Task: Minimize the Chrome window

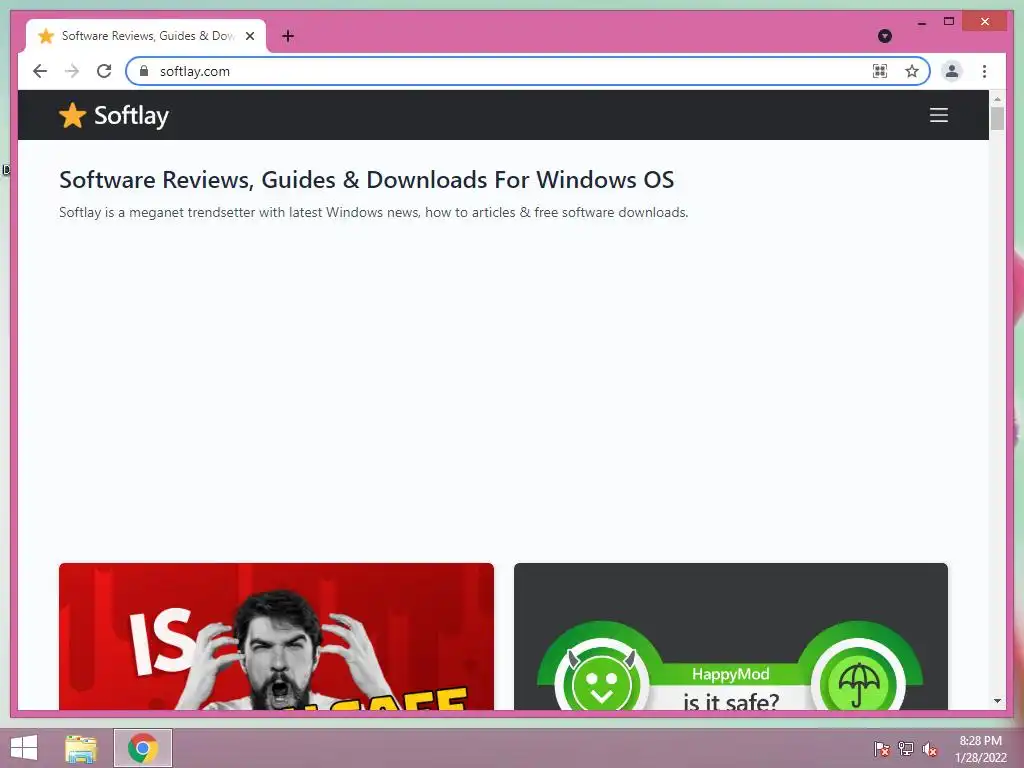Action: pyautogui.click(x=921, y=22)
